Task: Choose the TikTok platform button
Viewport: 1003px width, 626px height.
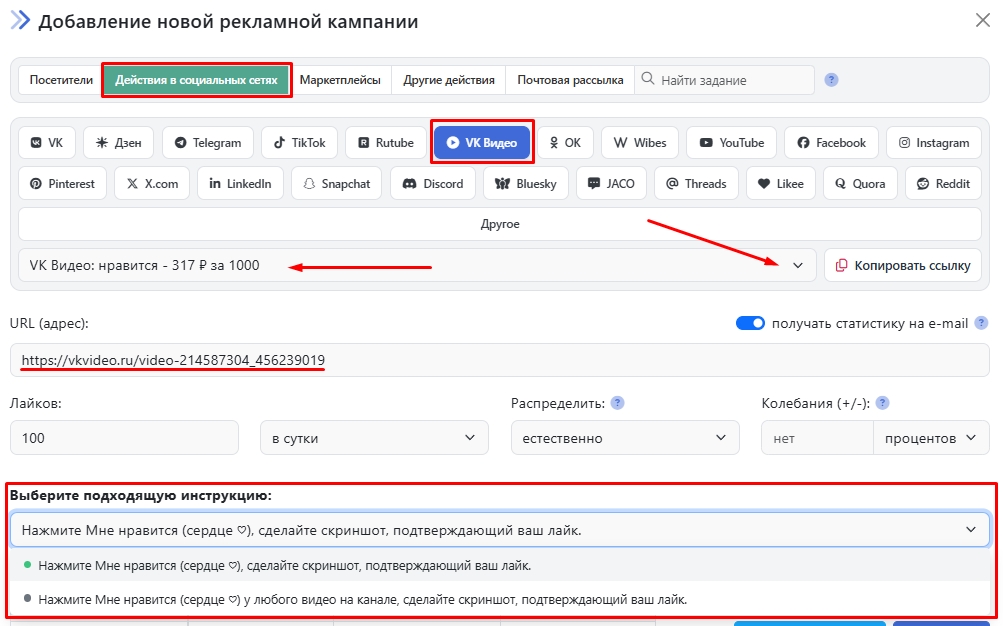Action: (299, 143)
